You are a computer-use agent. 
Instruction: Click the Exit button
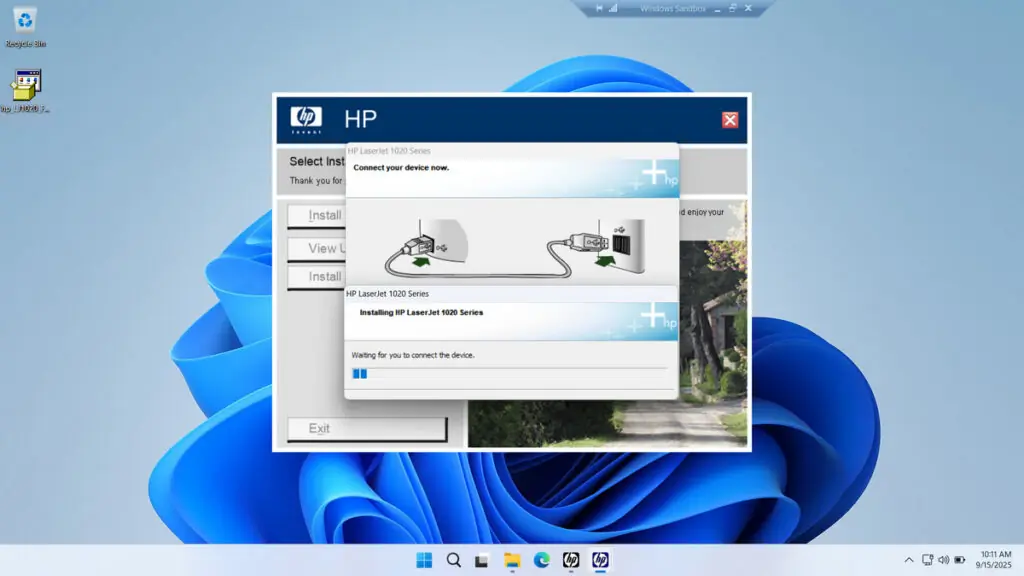coord(367,428)
